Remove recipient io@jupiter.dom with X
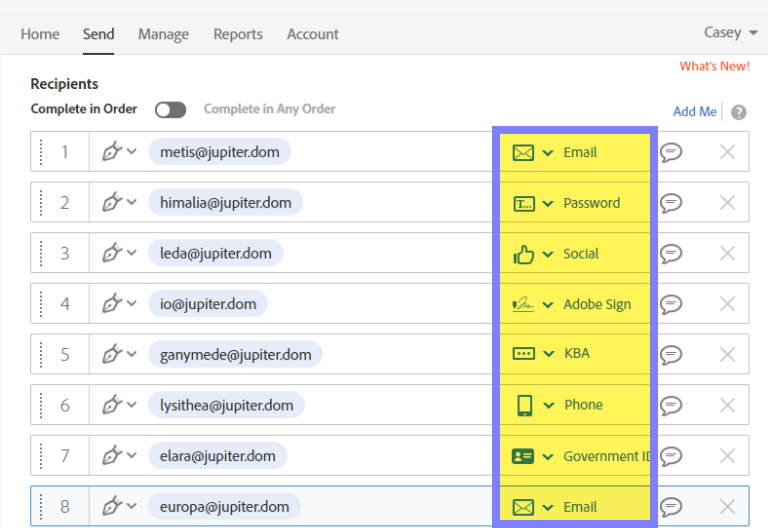The width and height of the screenshot is (768, 528). pyautogui.click(x=727, y=304)
